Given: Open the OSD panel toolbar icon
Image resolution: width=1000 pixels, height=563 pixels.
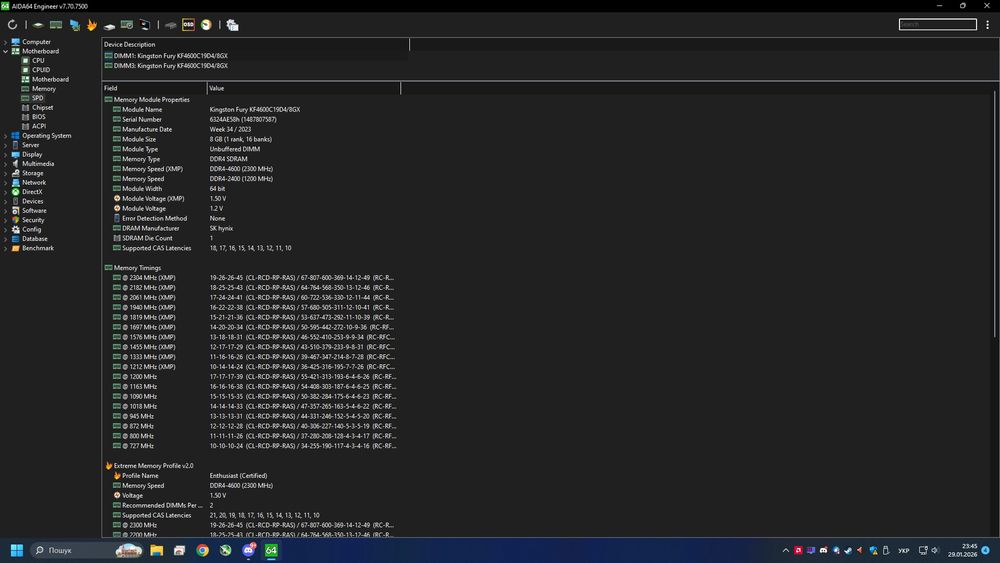Looking at the screenshot, I should click(188, 25).
